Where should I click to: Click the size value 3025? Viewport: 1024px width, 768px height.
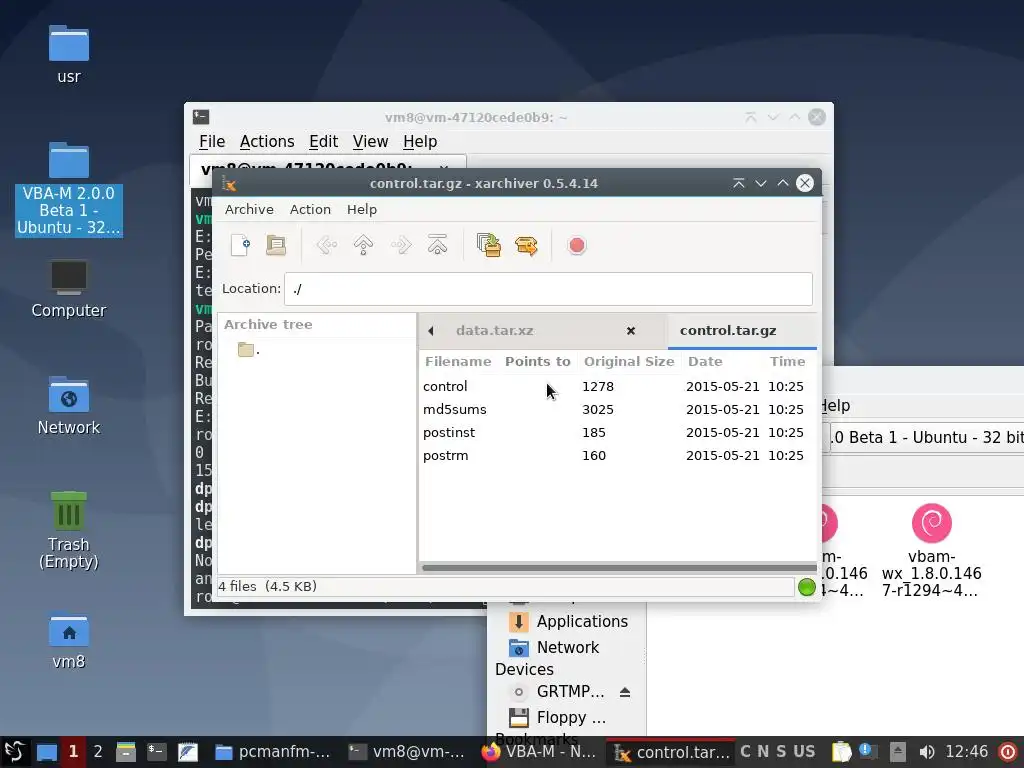coord(598,409)
